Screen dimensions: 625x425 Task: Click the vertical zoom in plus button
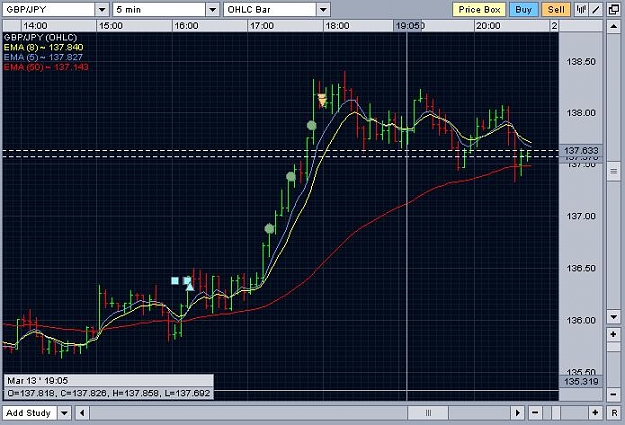click(x=613, y=334)
